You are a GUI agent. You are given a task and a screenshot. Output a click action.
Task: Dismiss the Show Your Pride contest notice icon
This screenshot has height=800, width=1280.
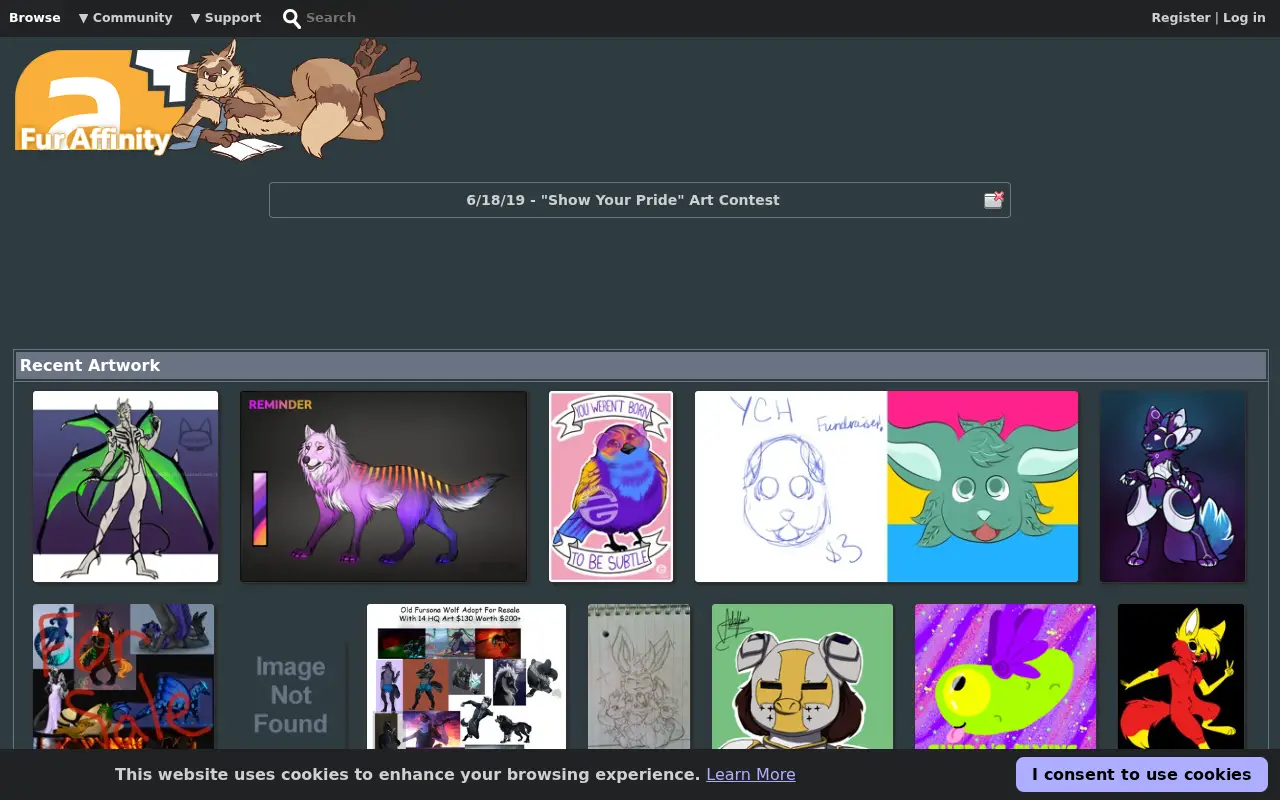(993, 200)
